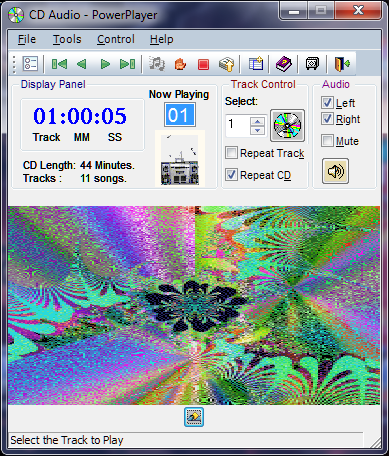
Task: Minimize the PowerPlayer window
Action: [x=294, y=11]
